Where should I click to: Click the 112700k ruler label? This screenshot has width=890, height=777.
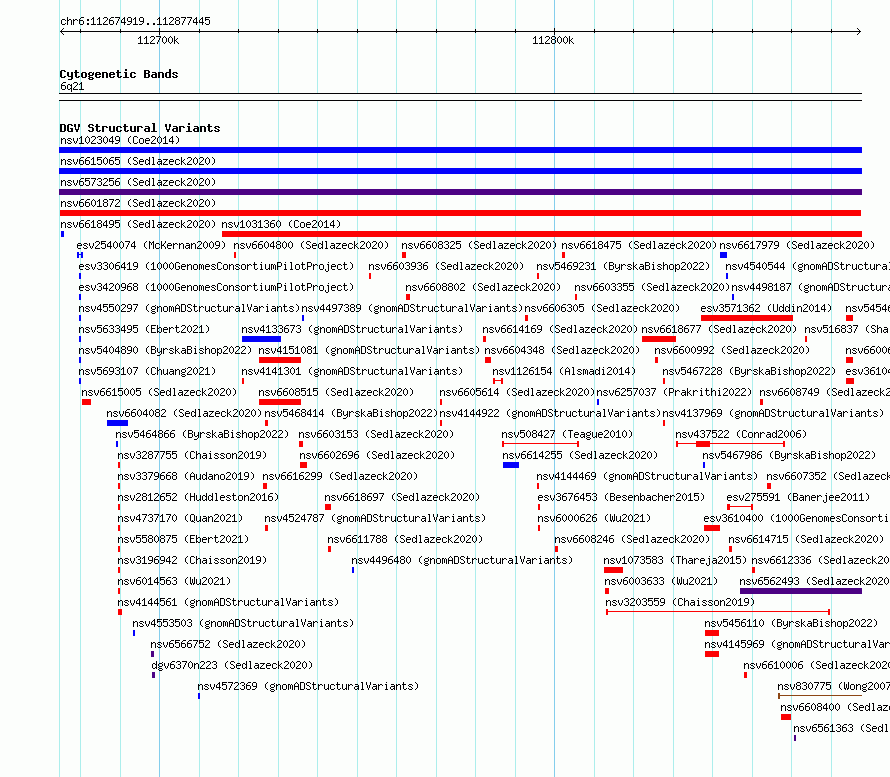[x=158, y=40]
